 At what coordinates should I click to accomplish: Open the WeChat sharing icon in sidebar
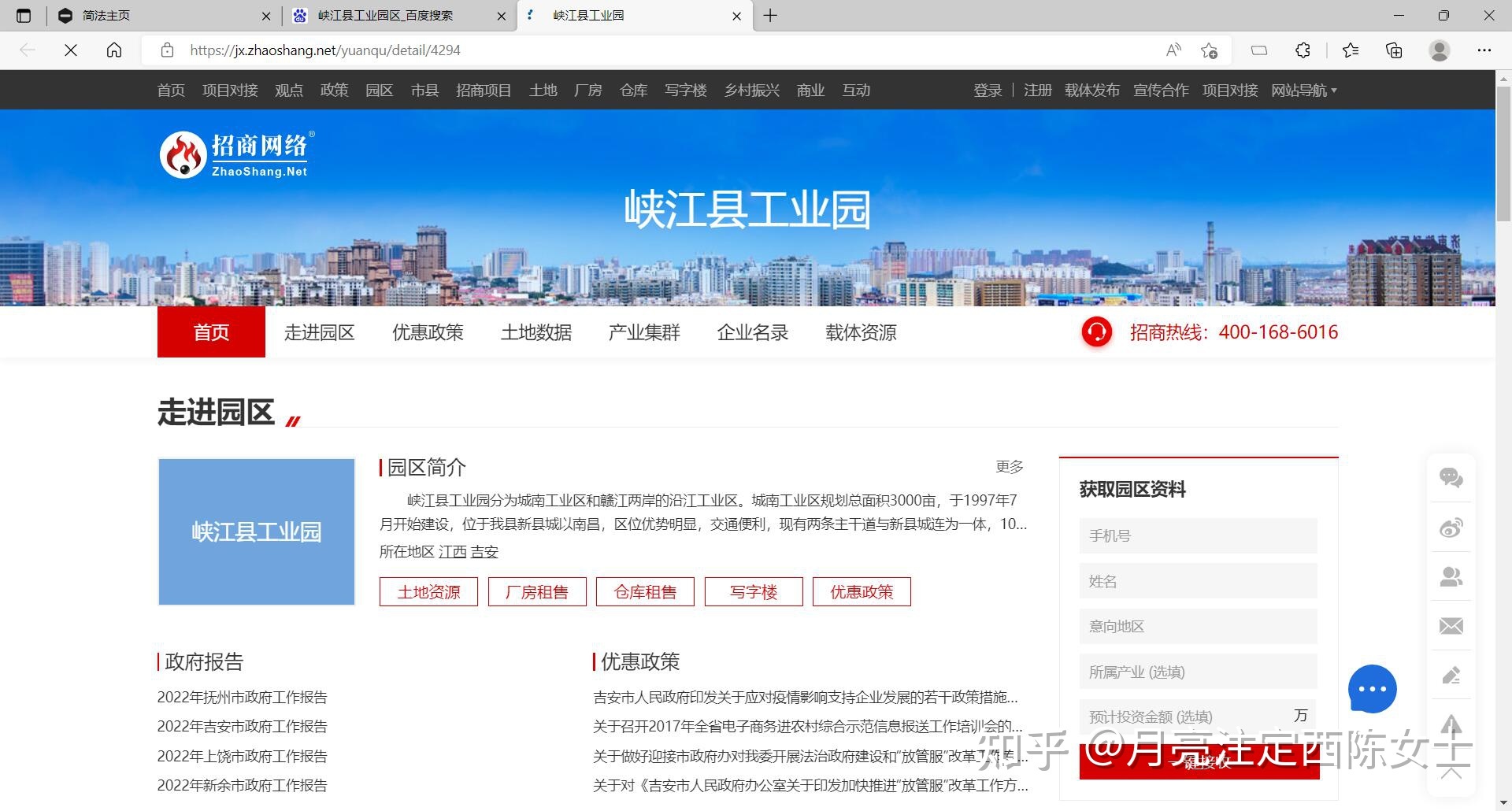click(x=1451, y=476)
